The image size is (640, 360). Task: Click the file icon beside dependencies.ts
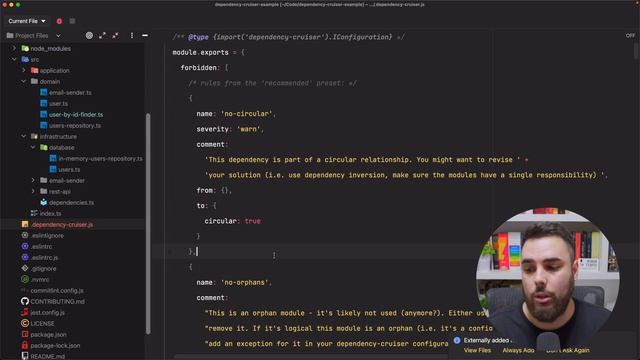(x=44, y=202)
